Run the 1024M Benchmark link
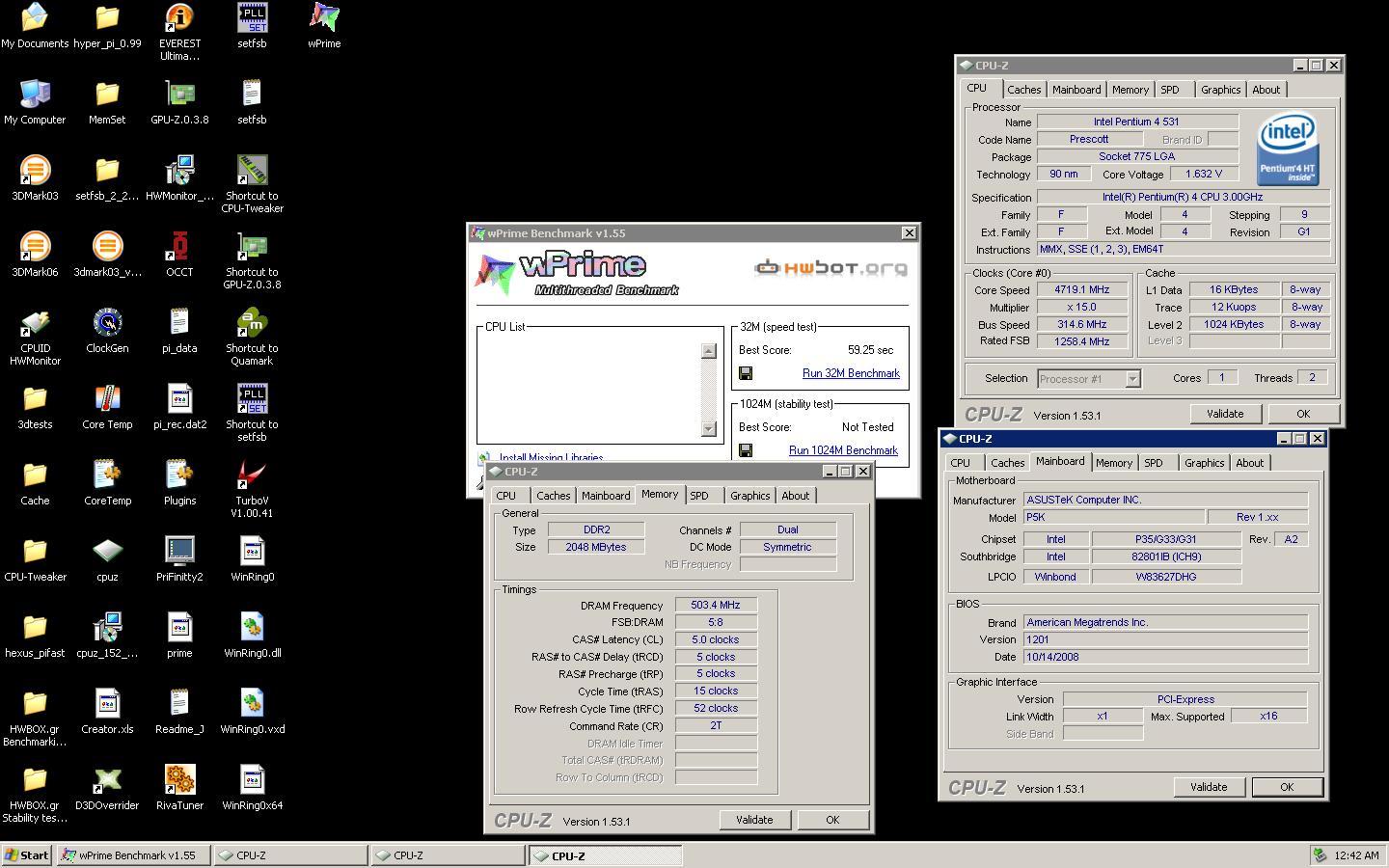 pos(843,450)
